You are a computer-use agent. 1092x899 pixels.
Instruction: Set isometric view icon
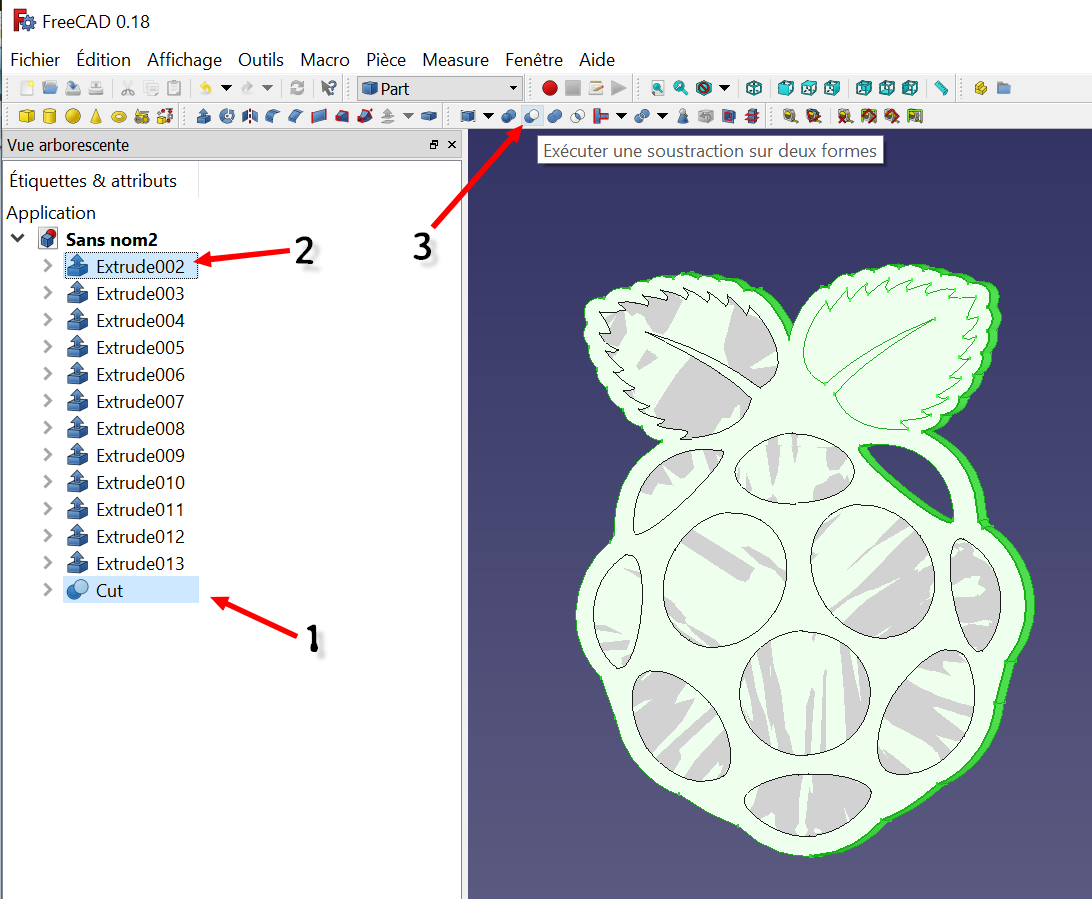tap(754, 88)
